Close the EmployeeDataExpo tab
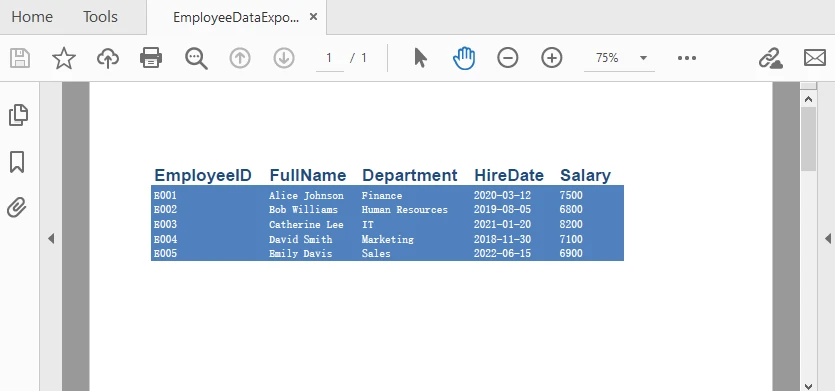The height and width of the screenshot is (391, 835). 314,17
